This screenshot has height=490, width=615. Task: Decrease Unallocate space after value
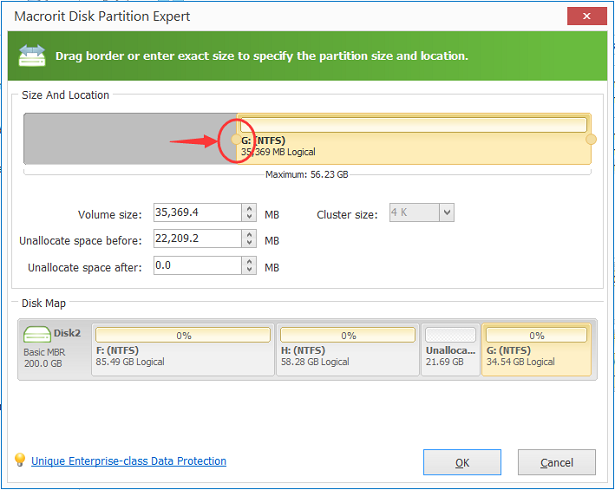tap(249, 270)
